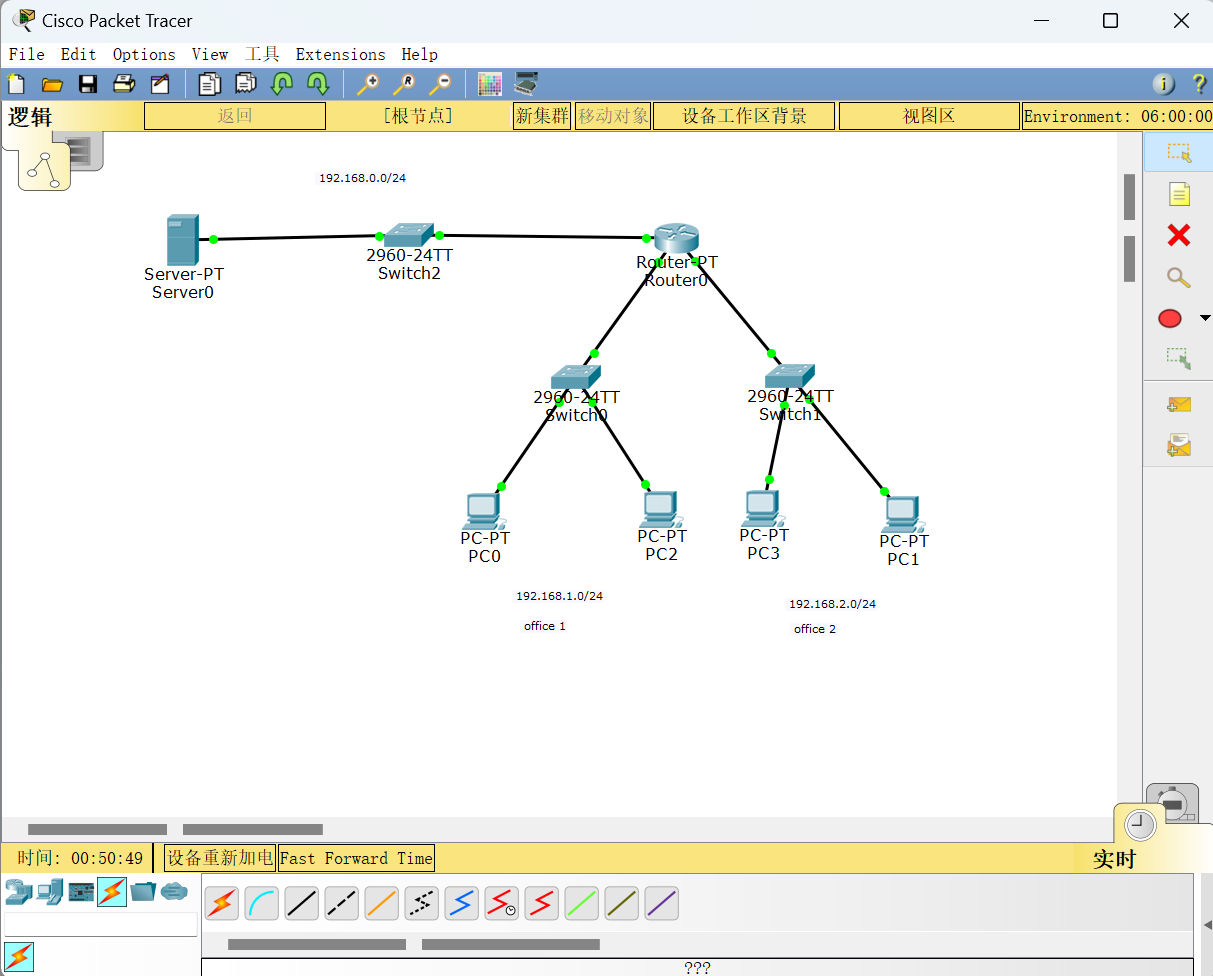Choose the red ellipse drawing tool

click(1170, 318)
